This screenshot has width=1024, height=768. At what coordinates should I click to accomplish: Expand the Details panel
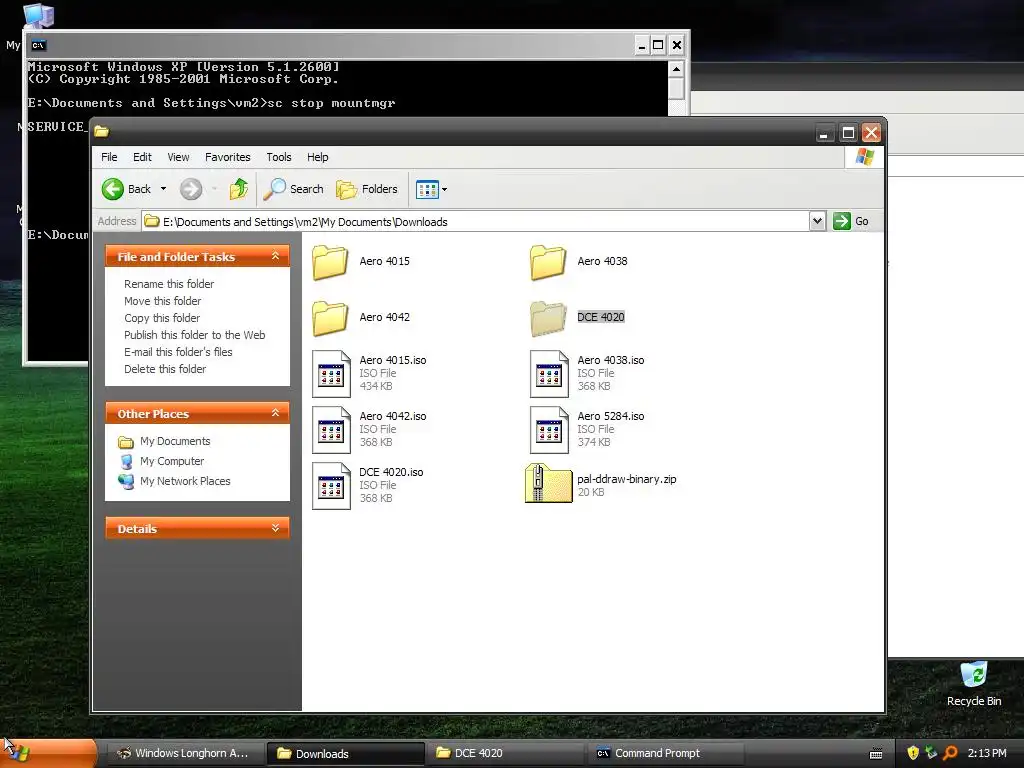pos(276,528)
